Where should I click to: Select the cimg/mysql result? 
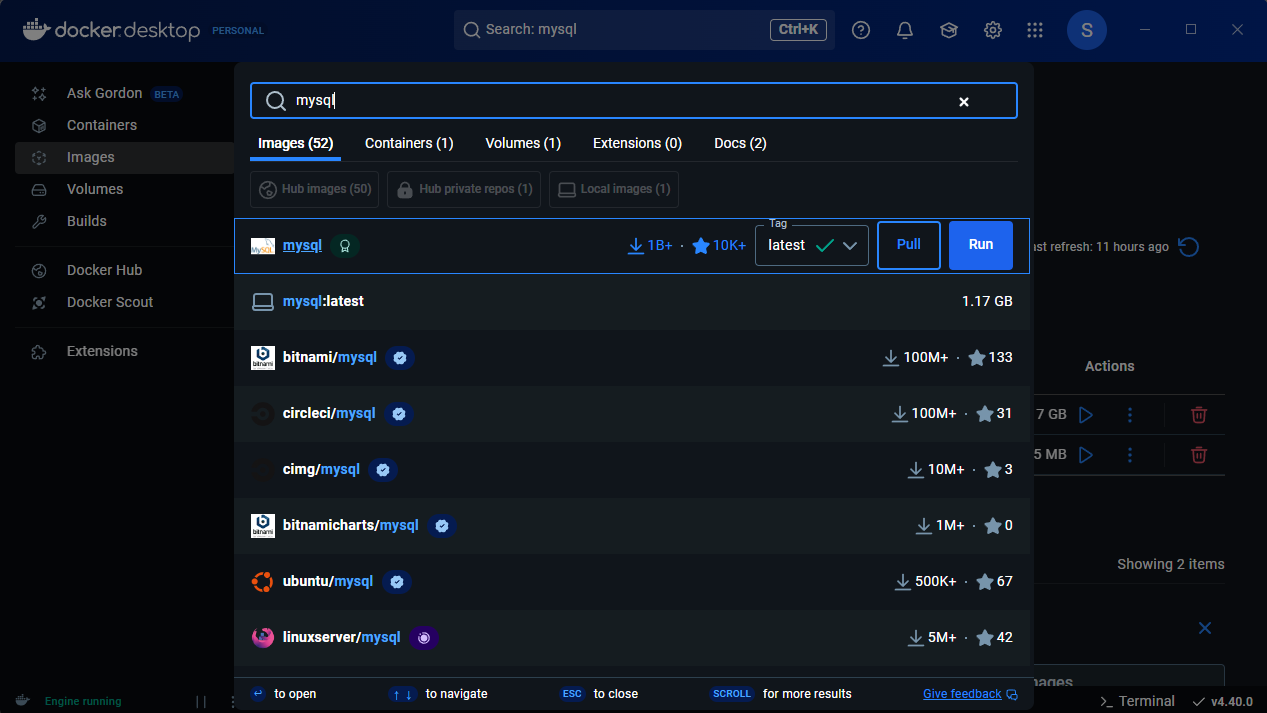point(632,470)
